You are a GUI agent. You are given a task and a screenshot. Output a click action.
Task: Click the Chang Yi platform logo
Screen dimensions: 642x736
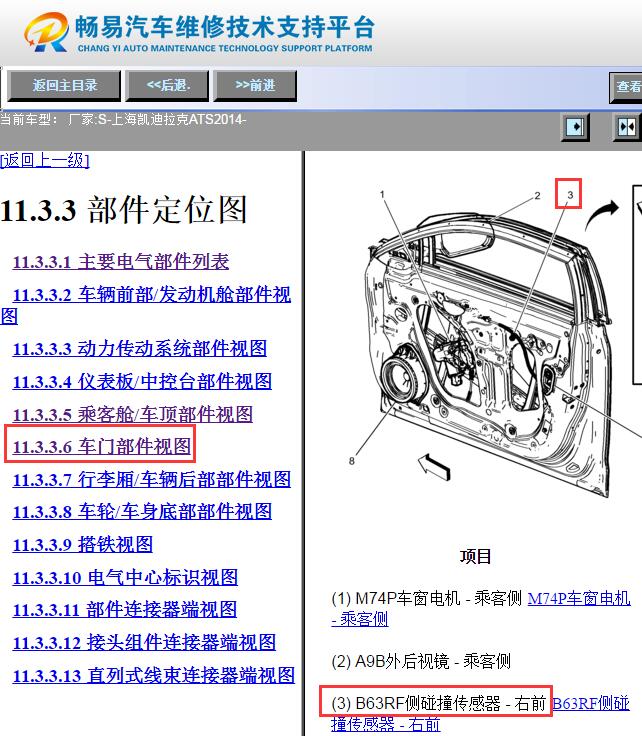pos(46,32)
